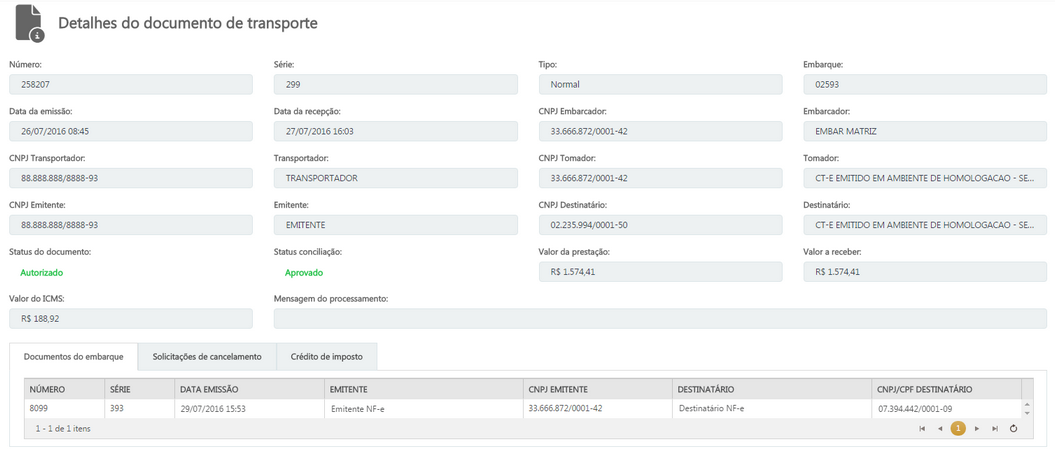1055x454 pixels.
Task: Sort by EMITENTE column header
Action: click(x=424, y=389)
